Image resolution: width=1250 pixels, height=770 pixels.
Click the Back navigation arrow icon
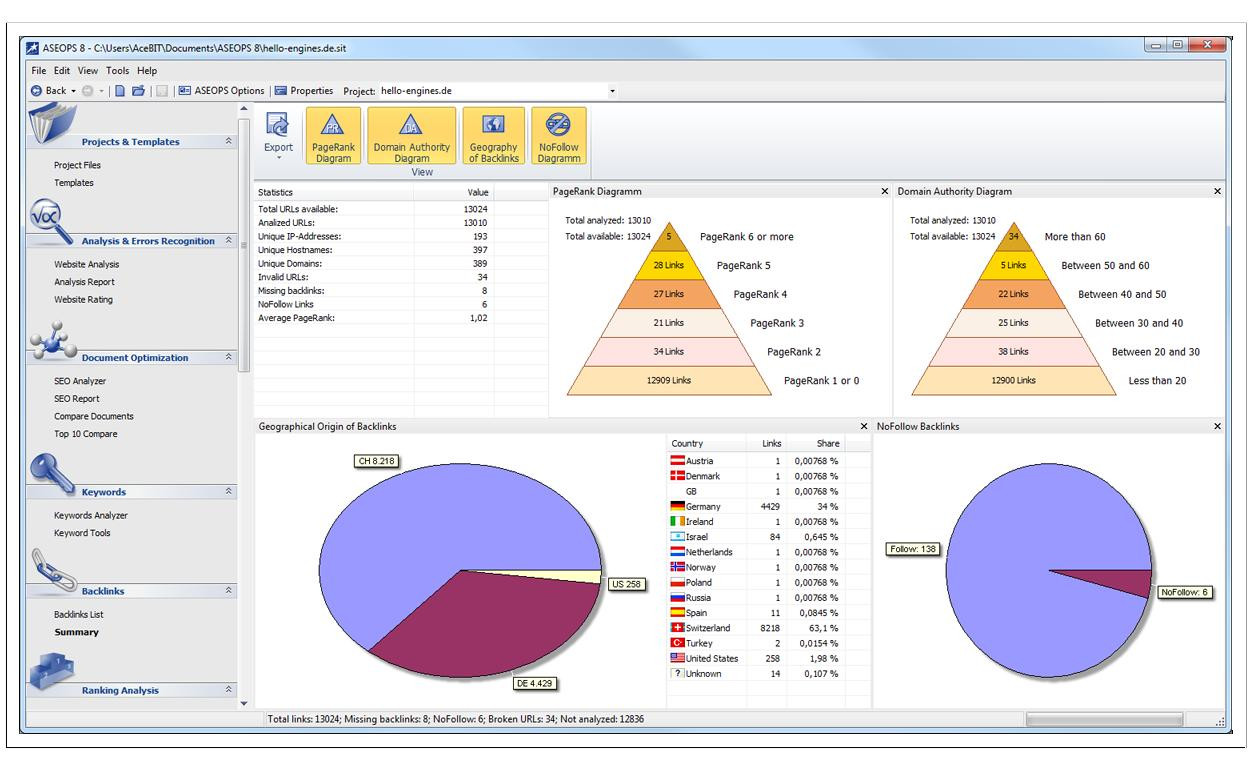click(x=37, y=91)
